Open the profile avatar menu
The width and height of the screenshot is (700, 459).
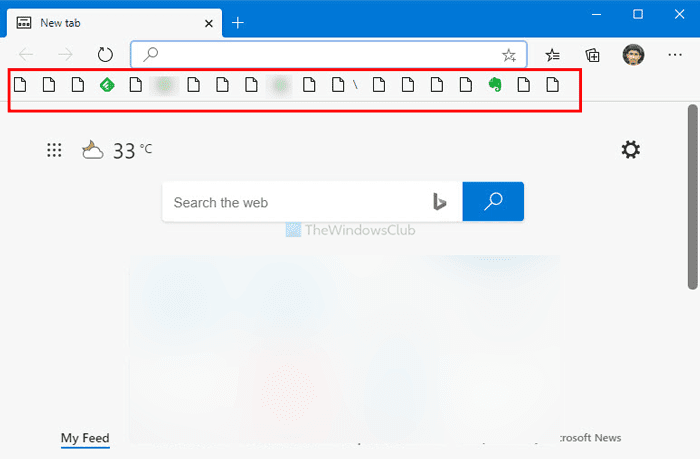[x=633, y=54]
